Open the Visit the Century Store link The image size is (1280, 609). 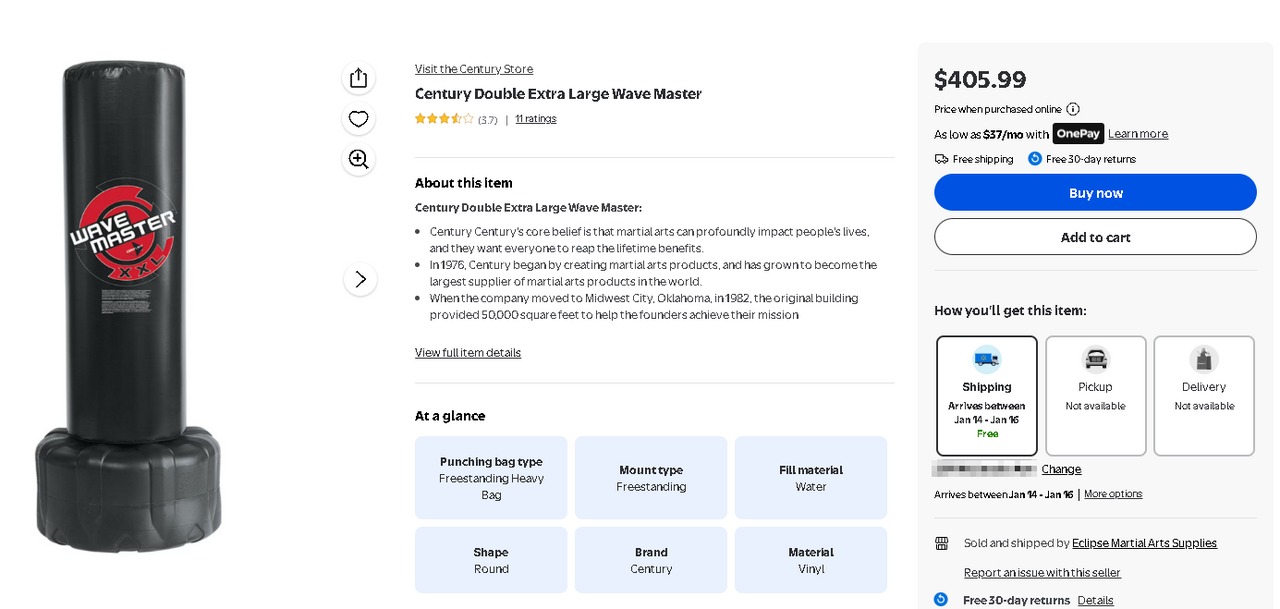[x=474, y=69]
